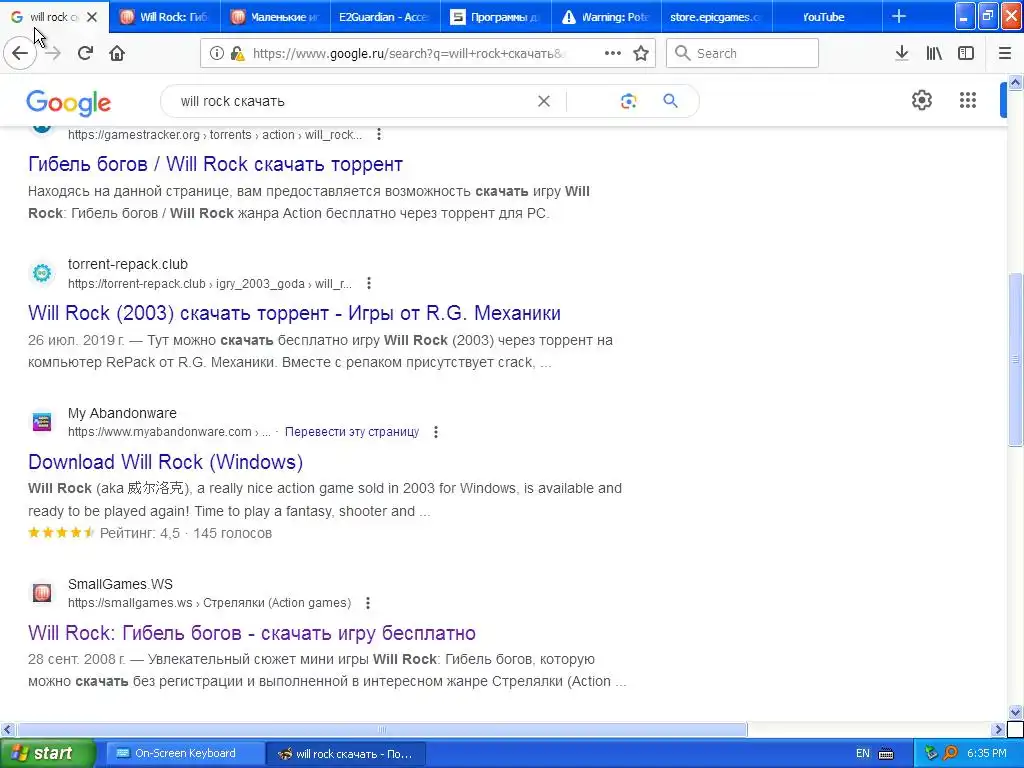Click the browser forward arrow
1024x768 pixels.
(x=53, y=53)
